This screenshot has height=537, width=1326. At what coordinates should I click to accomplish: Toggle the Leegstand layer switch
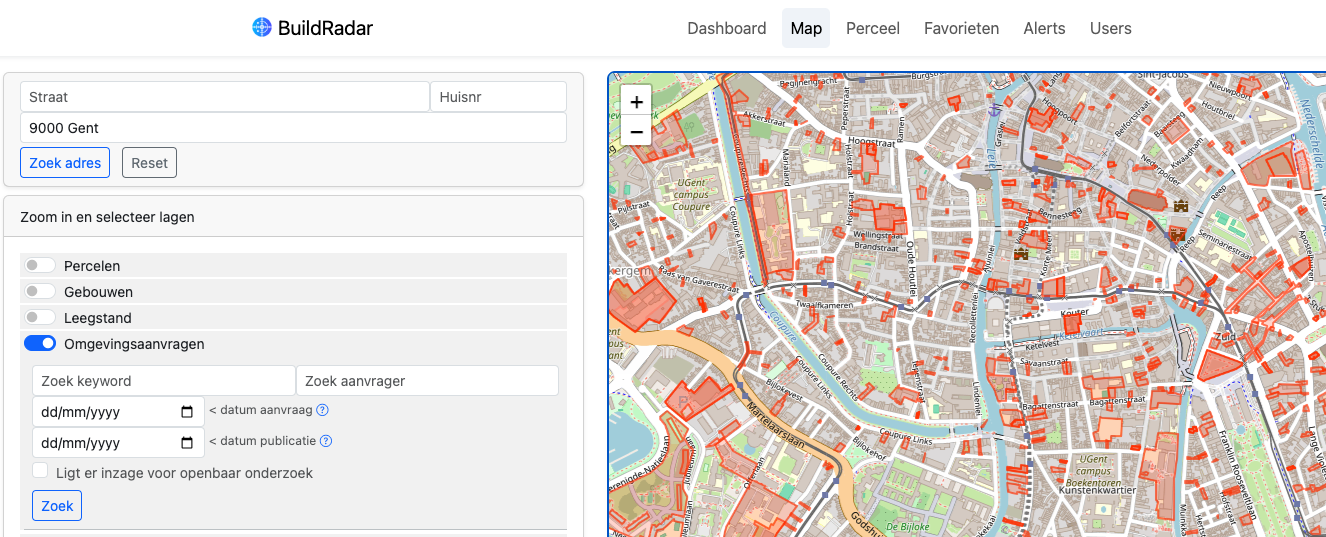[x=40, y=318]
